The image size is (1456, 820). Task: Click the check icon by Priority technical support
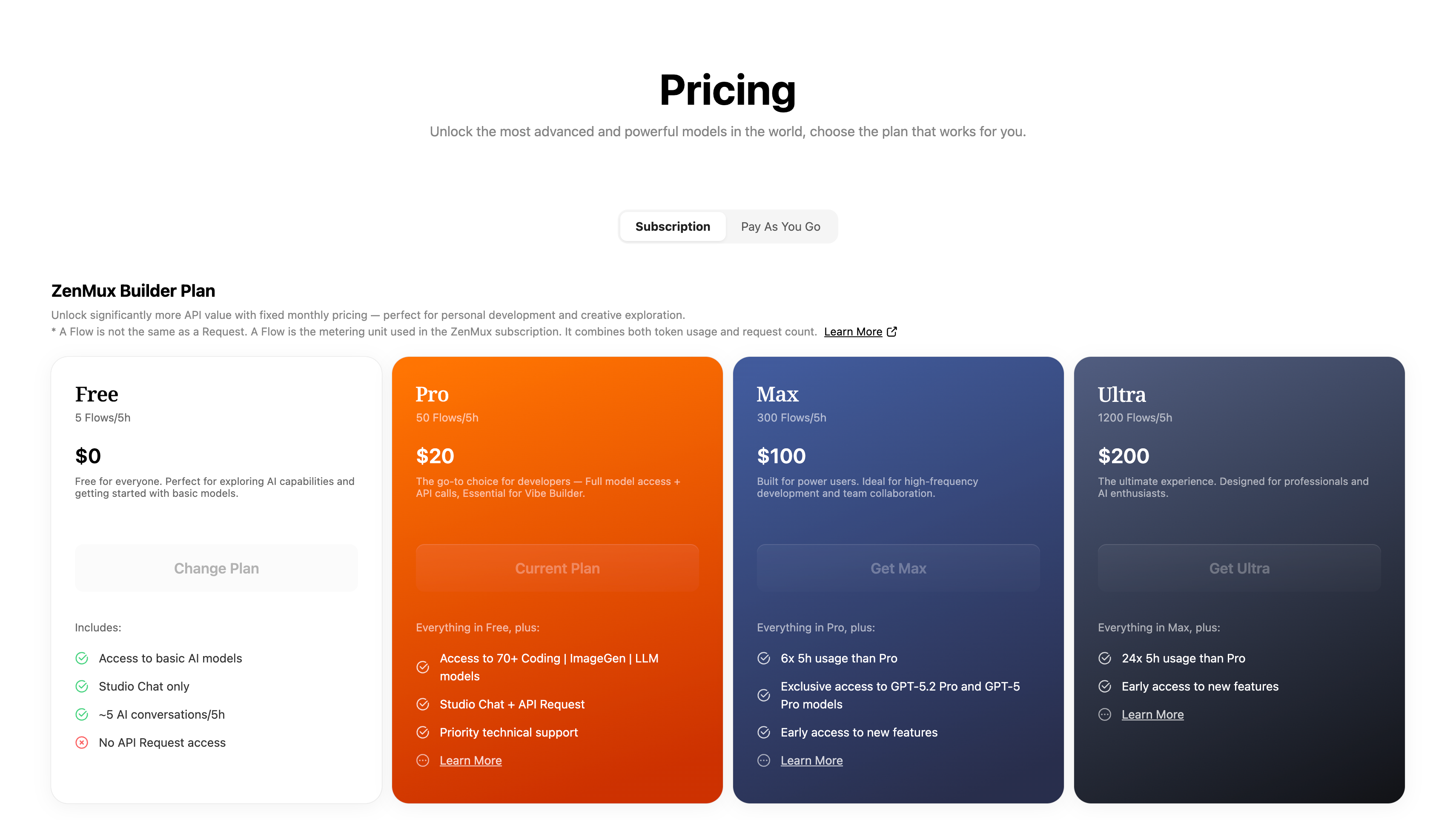pyautogui.click(x=423, y=732)
